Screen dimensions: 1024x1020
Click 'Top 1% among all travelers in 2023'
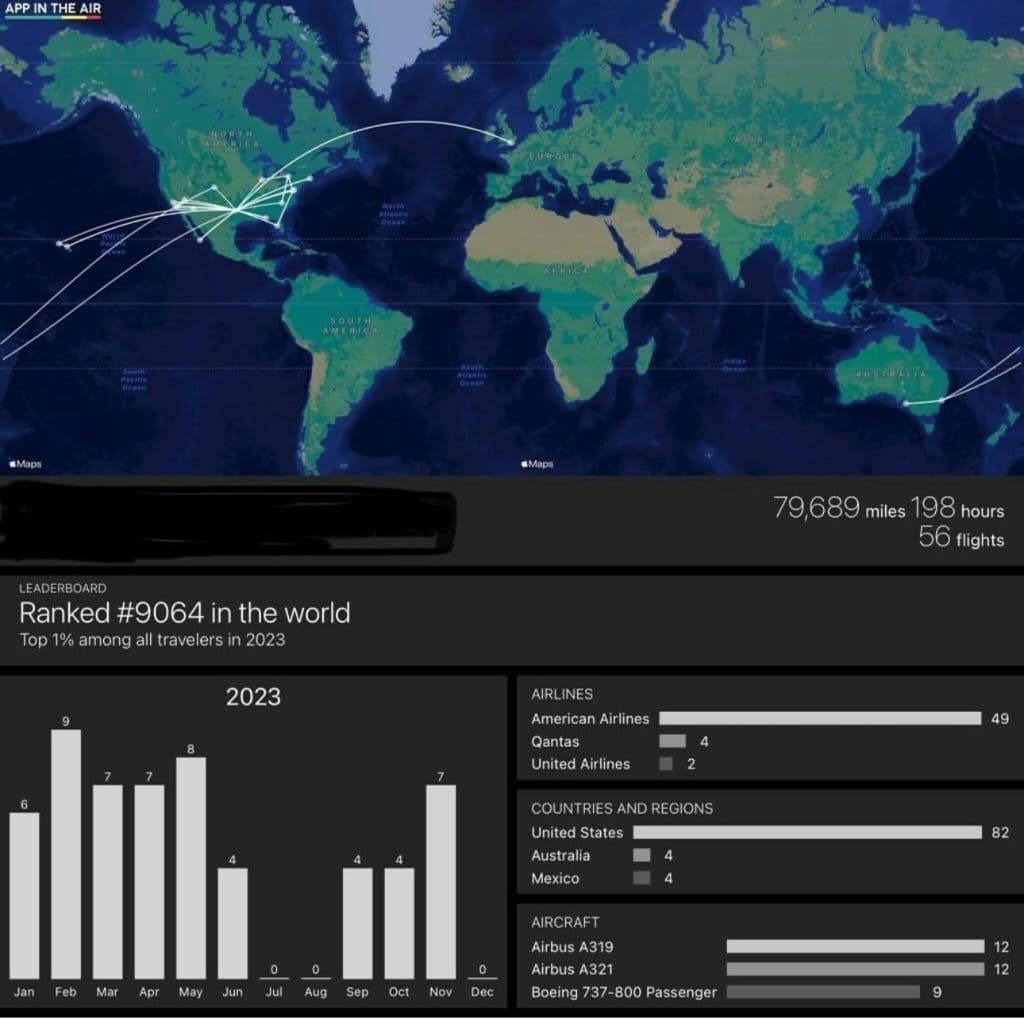pos(152,640)
